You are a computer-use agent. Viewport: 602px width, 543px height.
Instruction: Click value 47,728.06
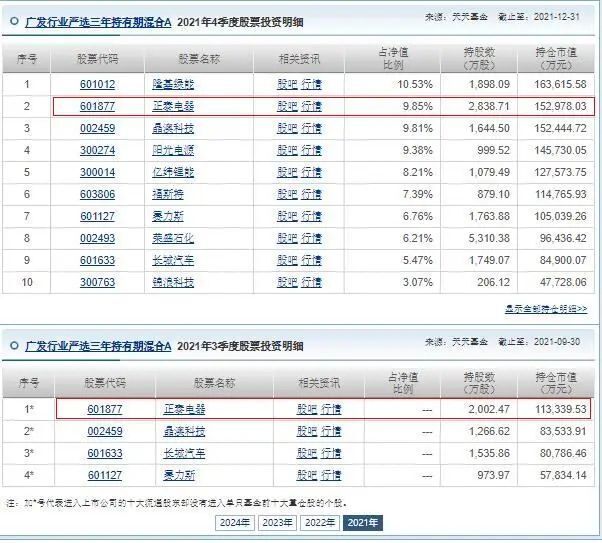pos(563,282)
